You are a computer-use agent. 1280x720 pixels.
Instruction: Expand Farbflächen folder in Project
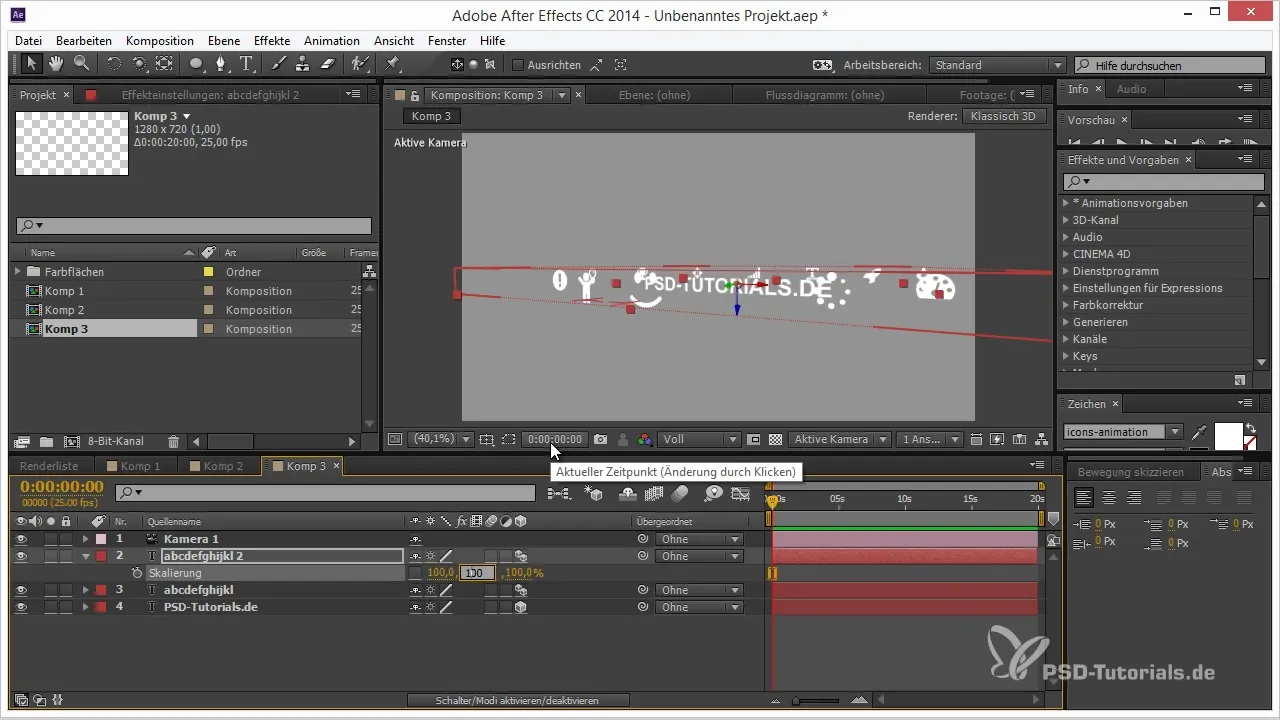18,271
